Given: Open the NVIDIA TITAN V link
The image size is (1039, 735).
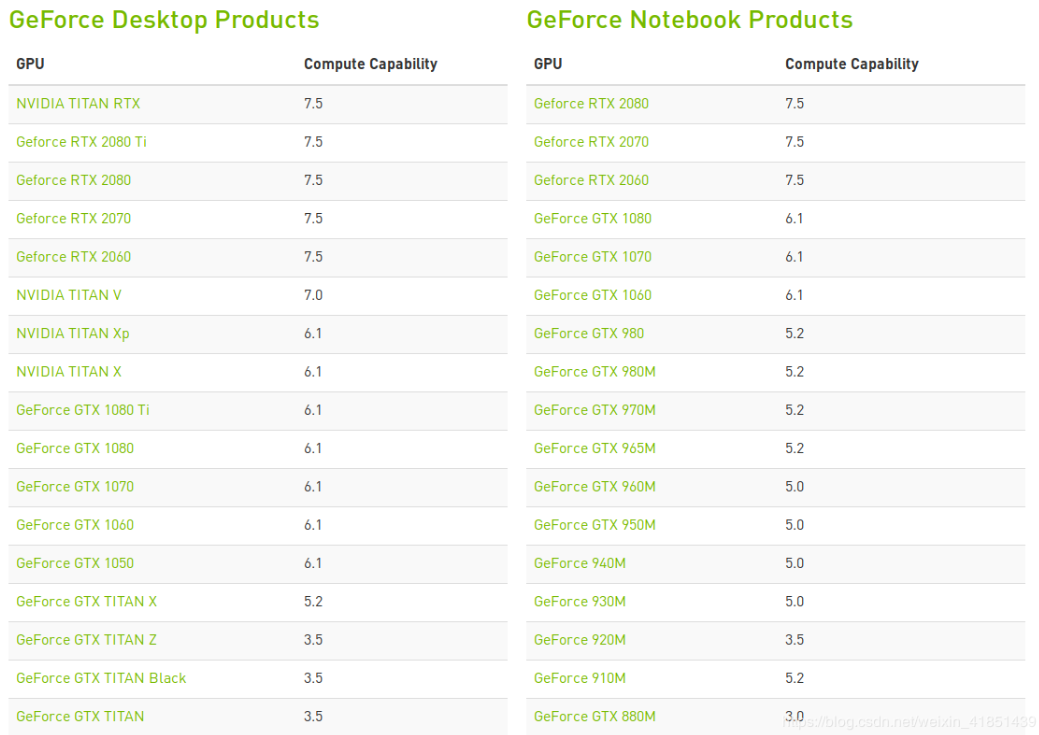Looking at the screenshot, I should coord(69,295).
